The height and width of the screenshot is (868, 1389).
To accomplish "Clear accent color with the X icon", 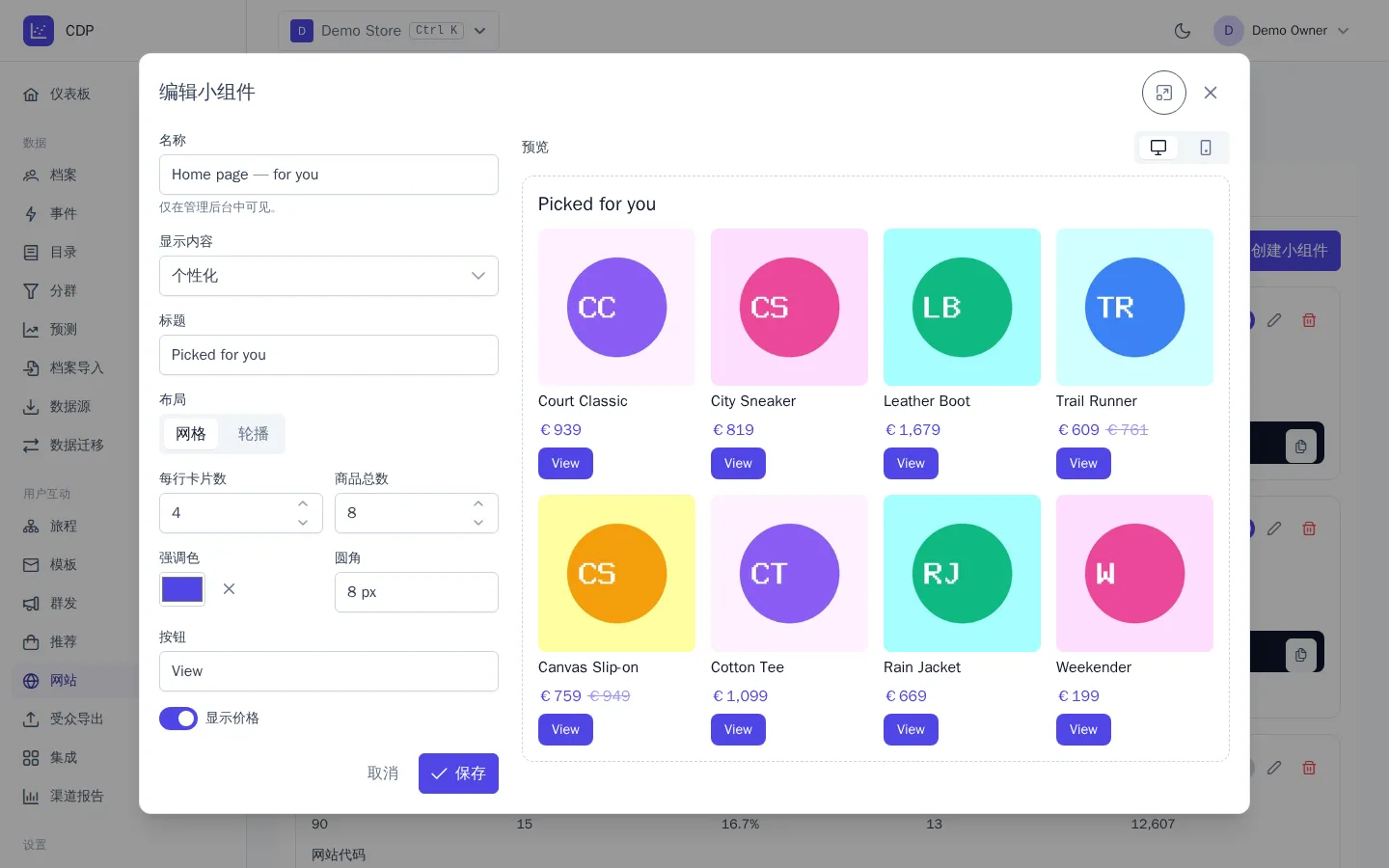I will pos(229,589).
